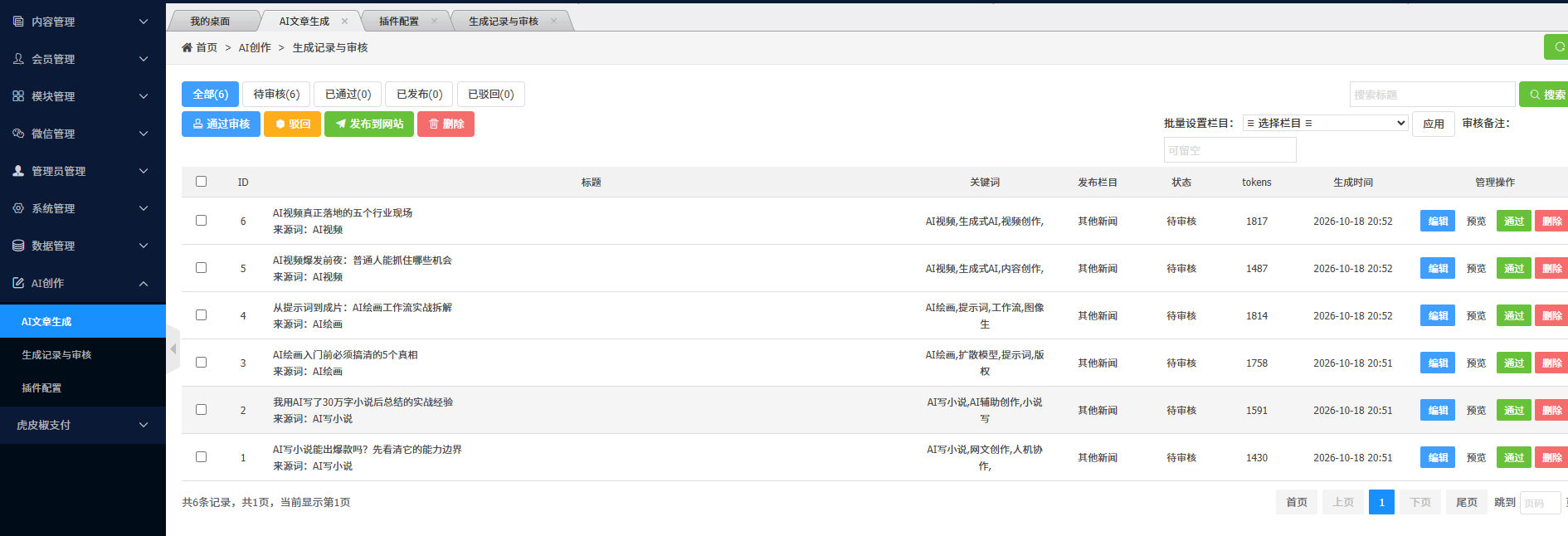
Task: Click the 模块管理 grid icon
Action: tap(18, 96)
